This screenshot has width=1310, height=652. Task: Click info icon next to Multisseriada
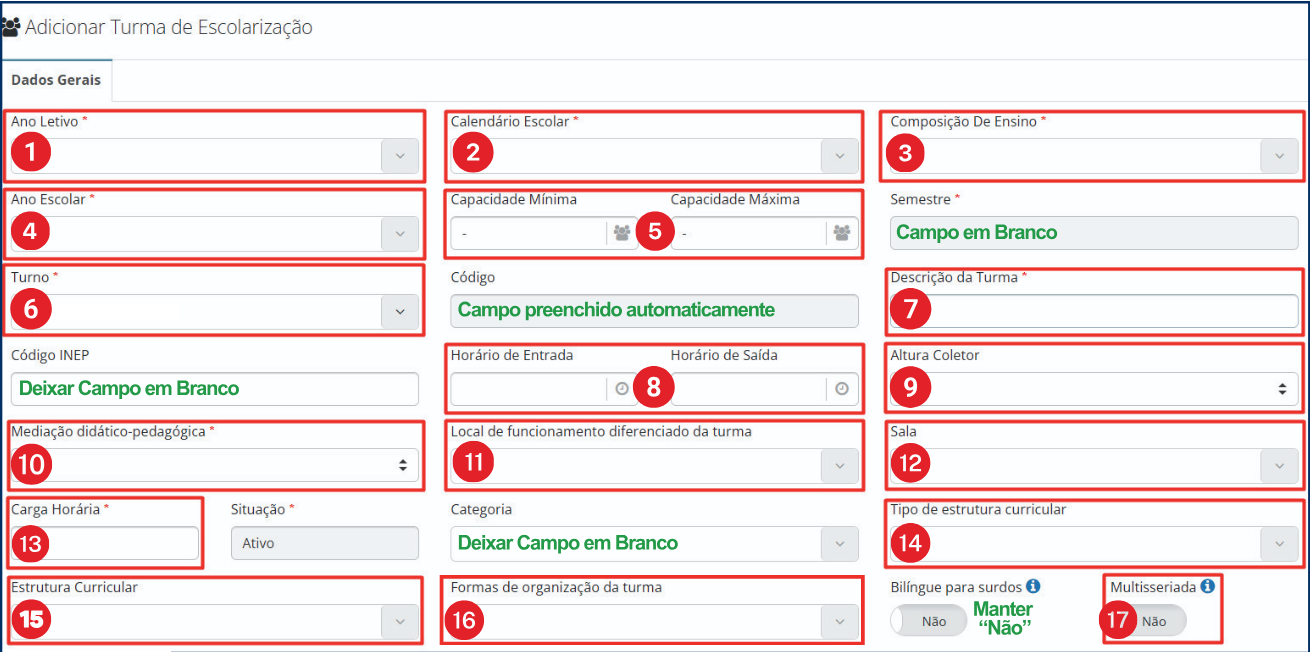[1207, 587]
